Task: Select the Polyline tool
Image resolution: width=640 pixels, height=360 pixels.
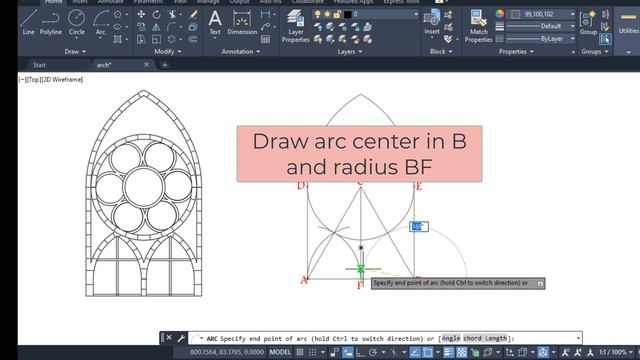Action: (51, 22)
